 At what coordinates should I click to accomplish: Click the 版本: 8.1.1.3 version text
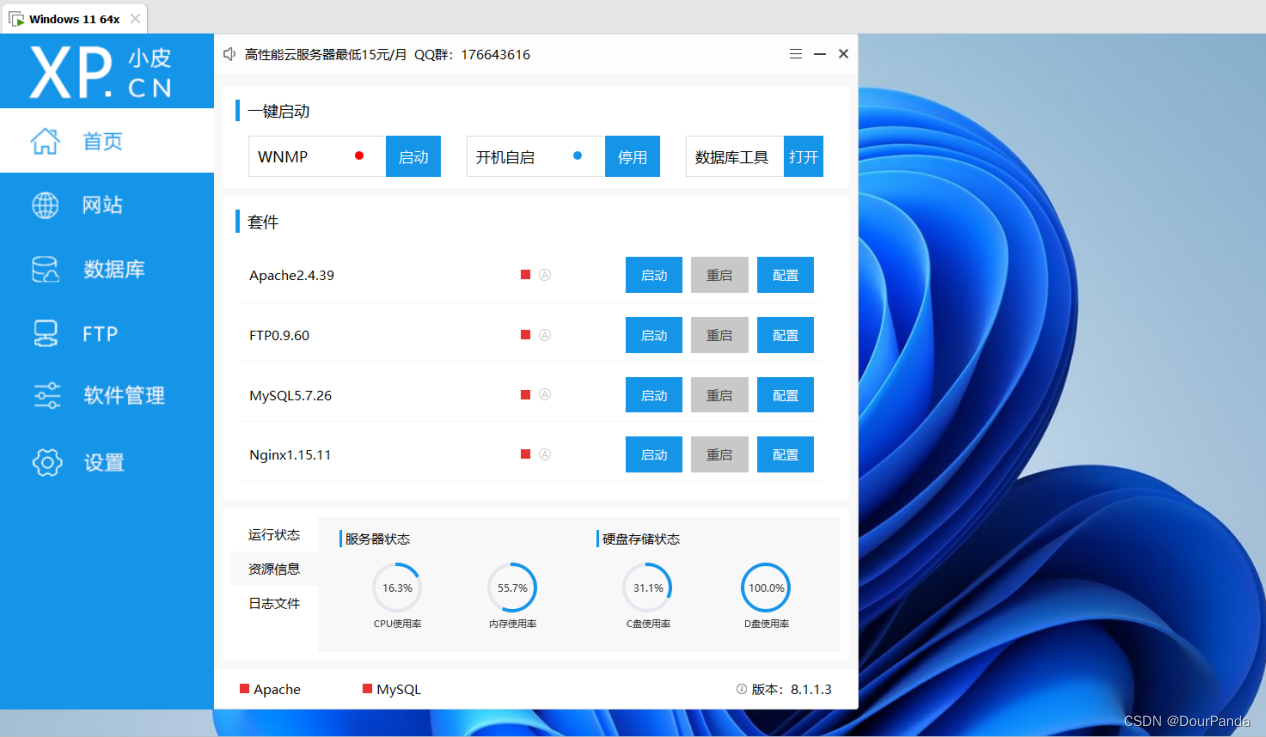[x=791, y=689]
